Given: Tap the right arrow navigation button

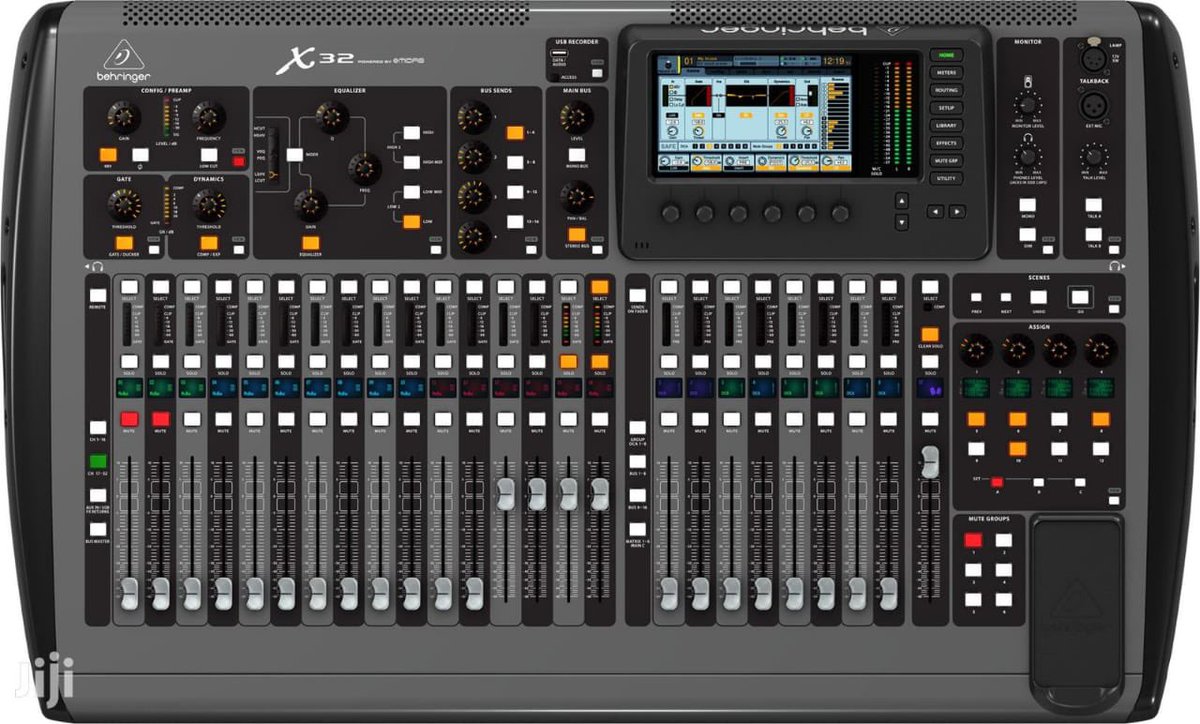Looking at the screenshot, I should coord(957,211).
